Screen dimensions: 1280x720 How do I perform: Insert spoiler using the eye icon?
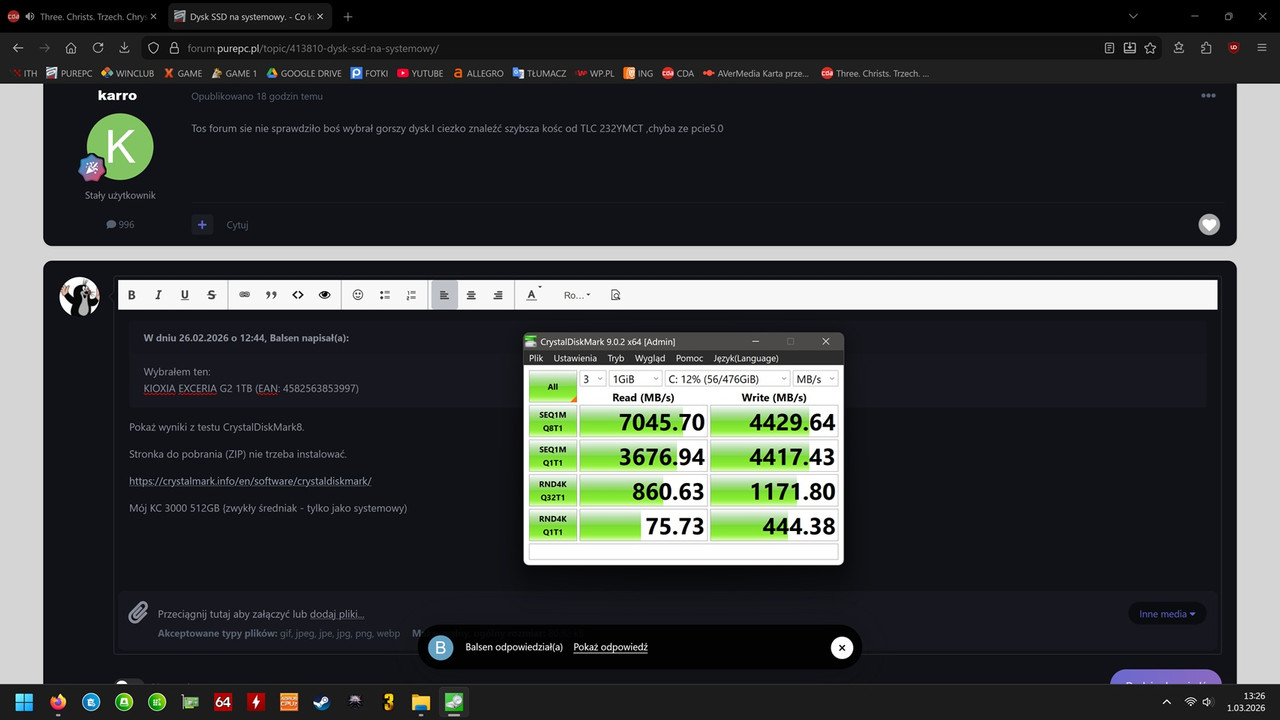tap(324, 295)
